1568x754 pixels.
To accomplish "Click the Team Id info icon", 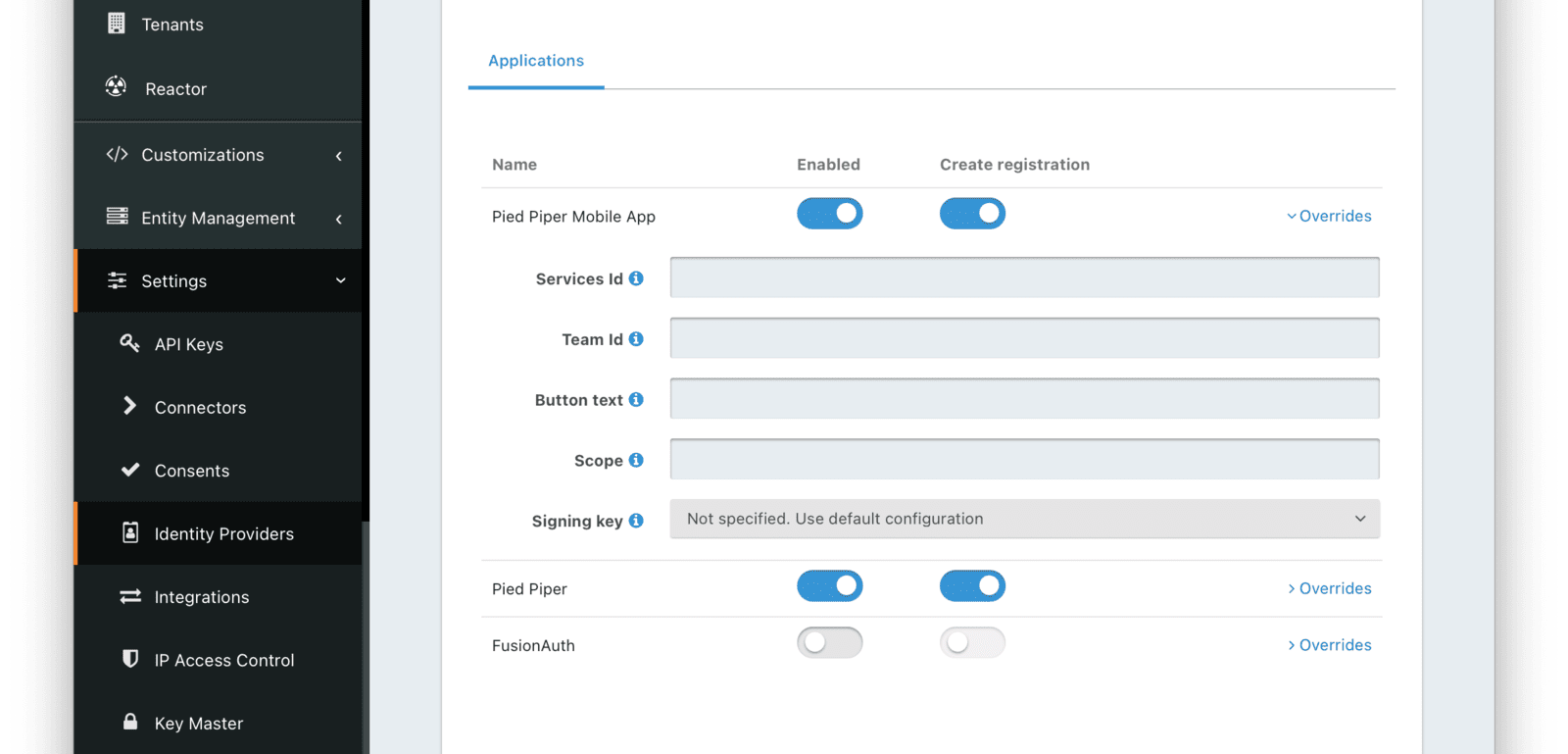I will point(636,339).
